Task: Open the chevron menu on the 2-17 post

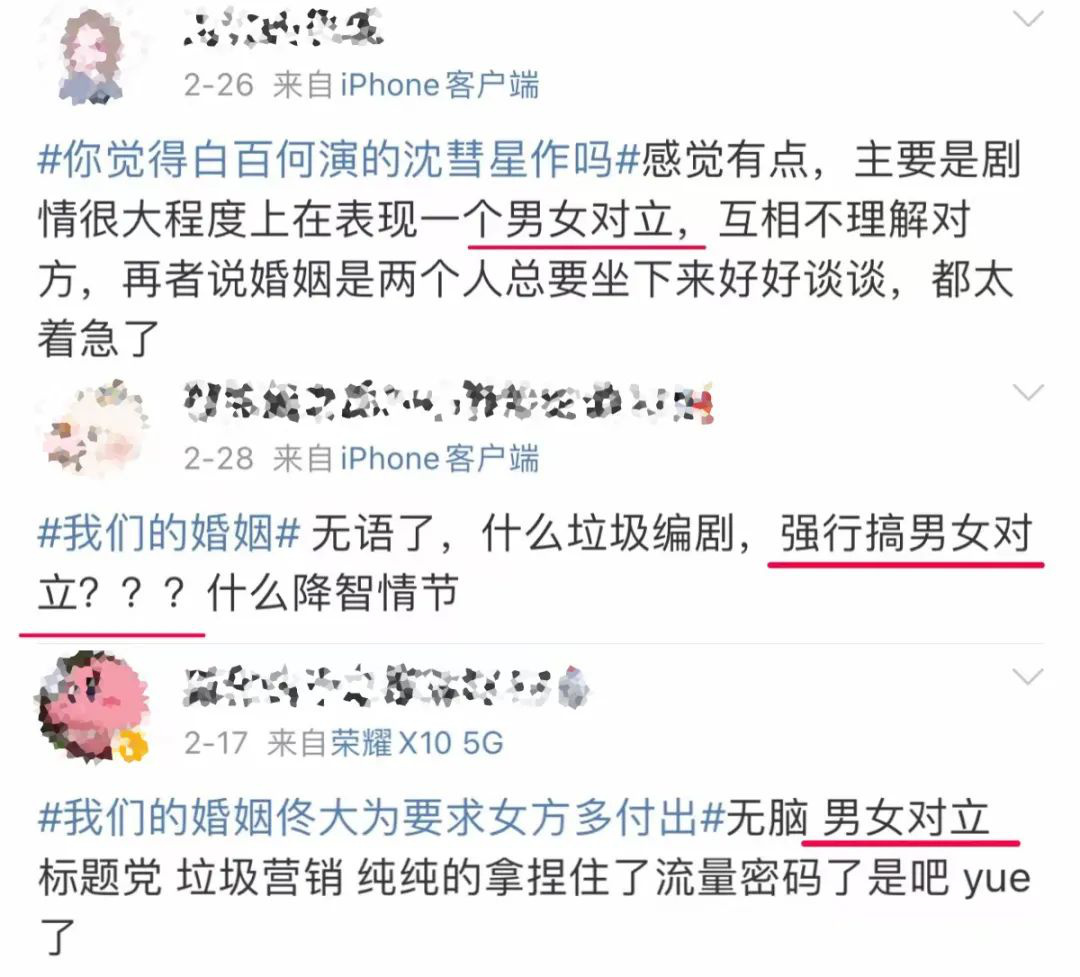Action: click(1028, 677)
